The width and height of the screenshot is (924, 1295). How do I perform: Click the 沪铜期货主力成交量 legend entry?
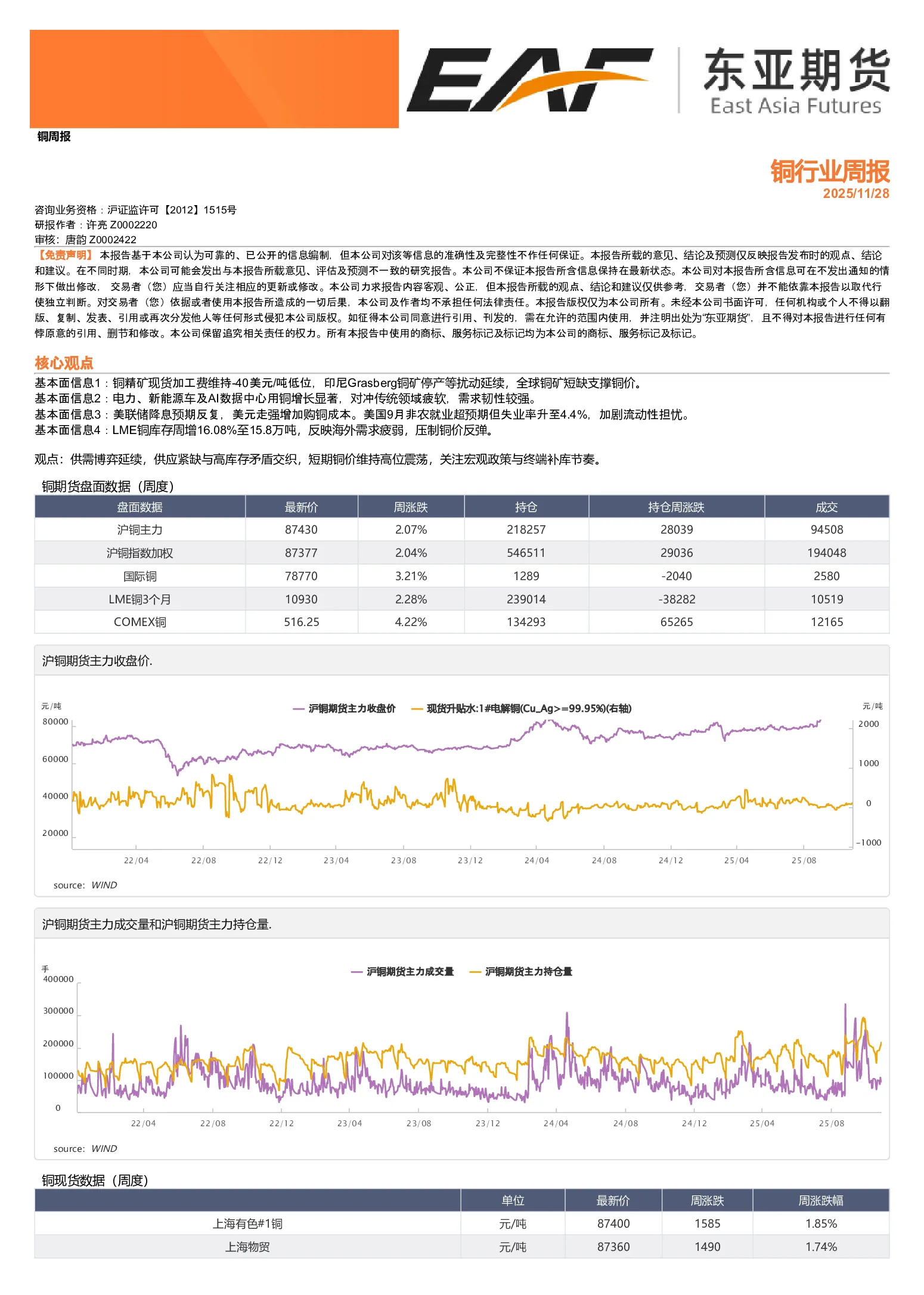(x=403, y=972)
